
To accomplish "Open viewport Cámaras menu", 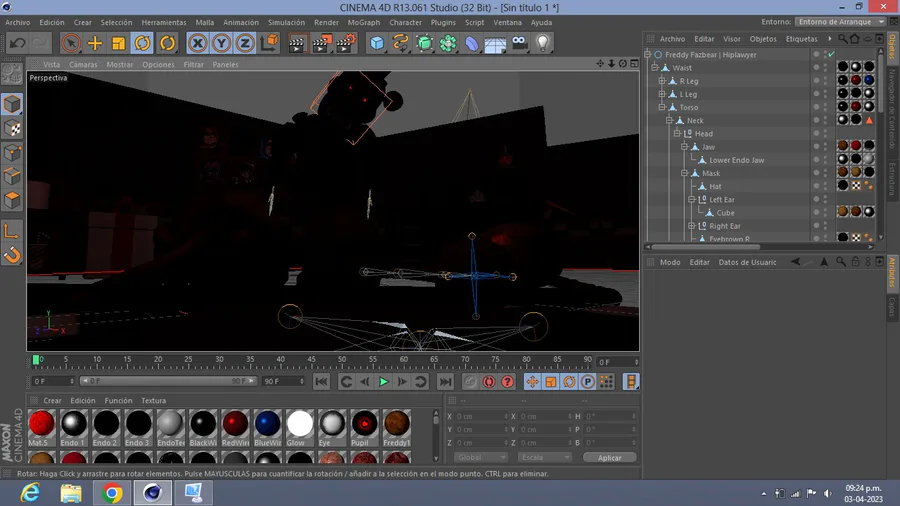I will 83,65.
